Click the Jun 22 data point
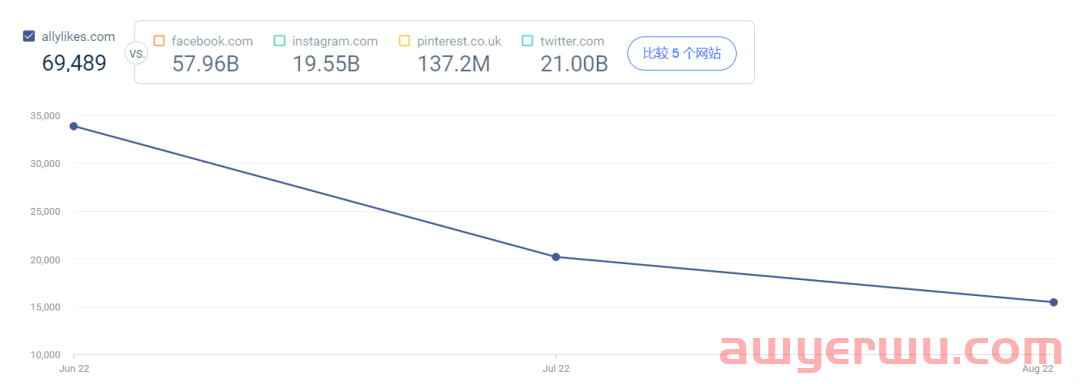This screenshot has width=1080, height=384. click(x=74, y=126)
